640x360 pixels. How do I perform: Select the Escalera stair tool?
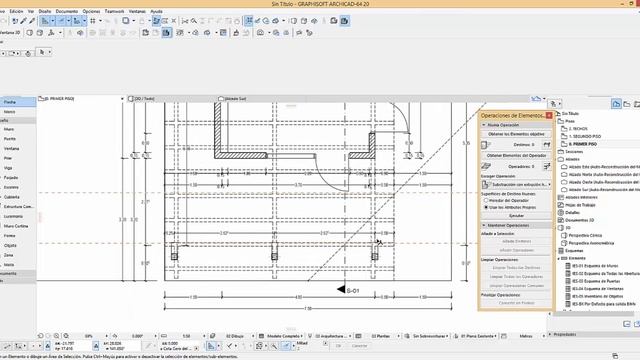(x=18, y=187)
